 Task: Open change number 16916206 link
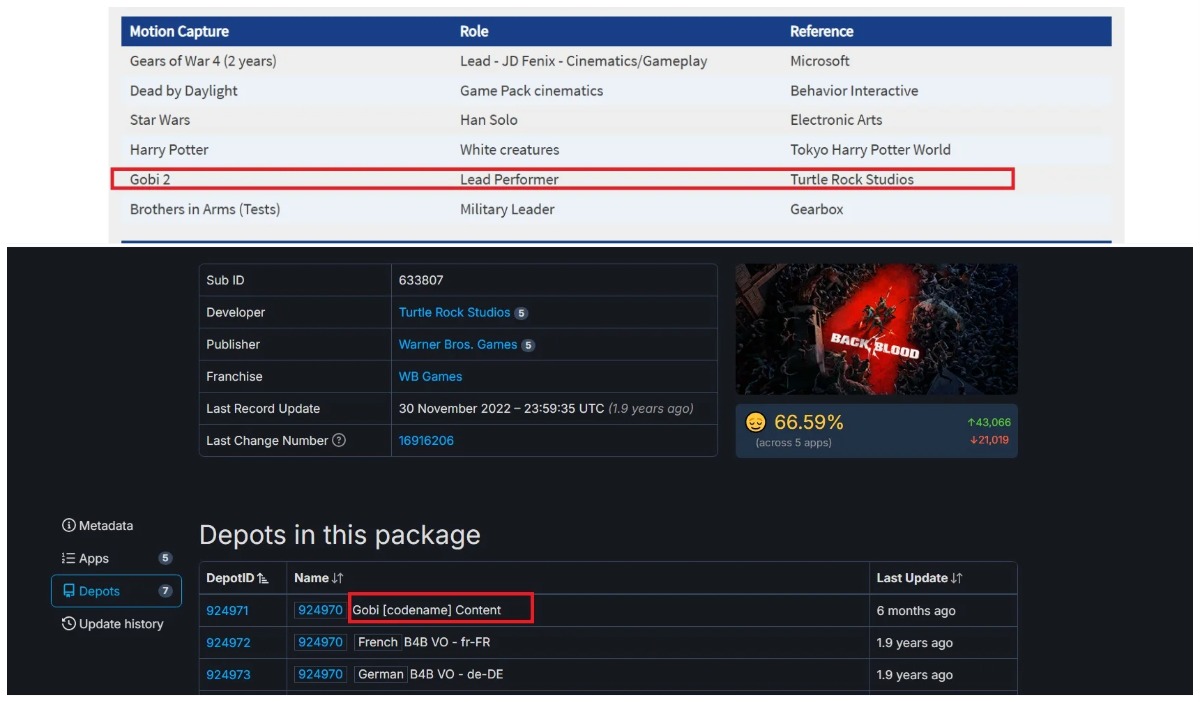(x=426, y=441)
